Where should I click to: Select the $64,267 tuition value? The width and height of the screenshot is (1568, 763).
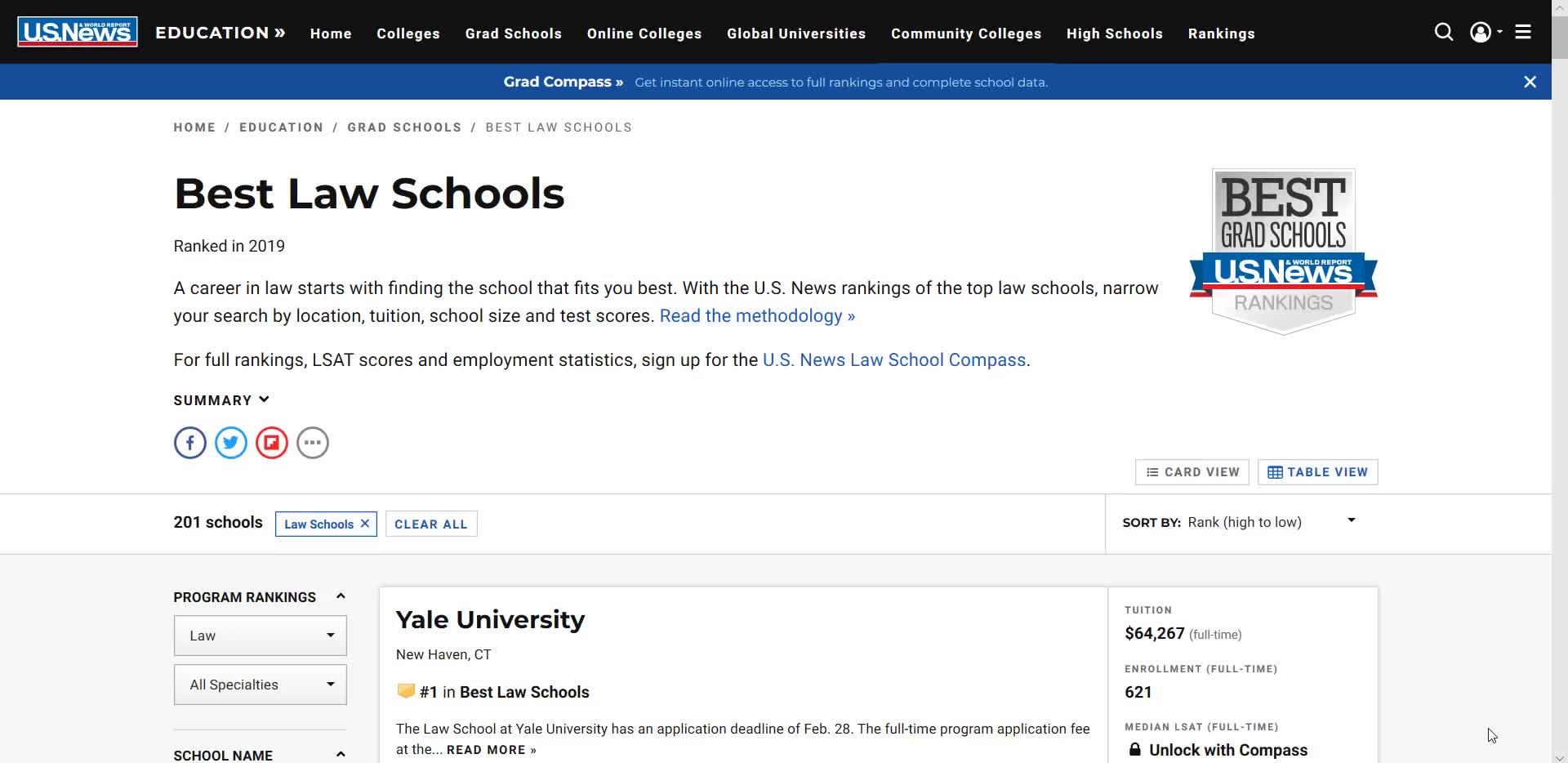(x=1154, y=633)
